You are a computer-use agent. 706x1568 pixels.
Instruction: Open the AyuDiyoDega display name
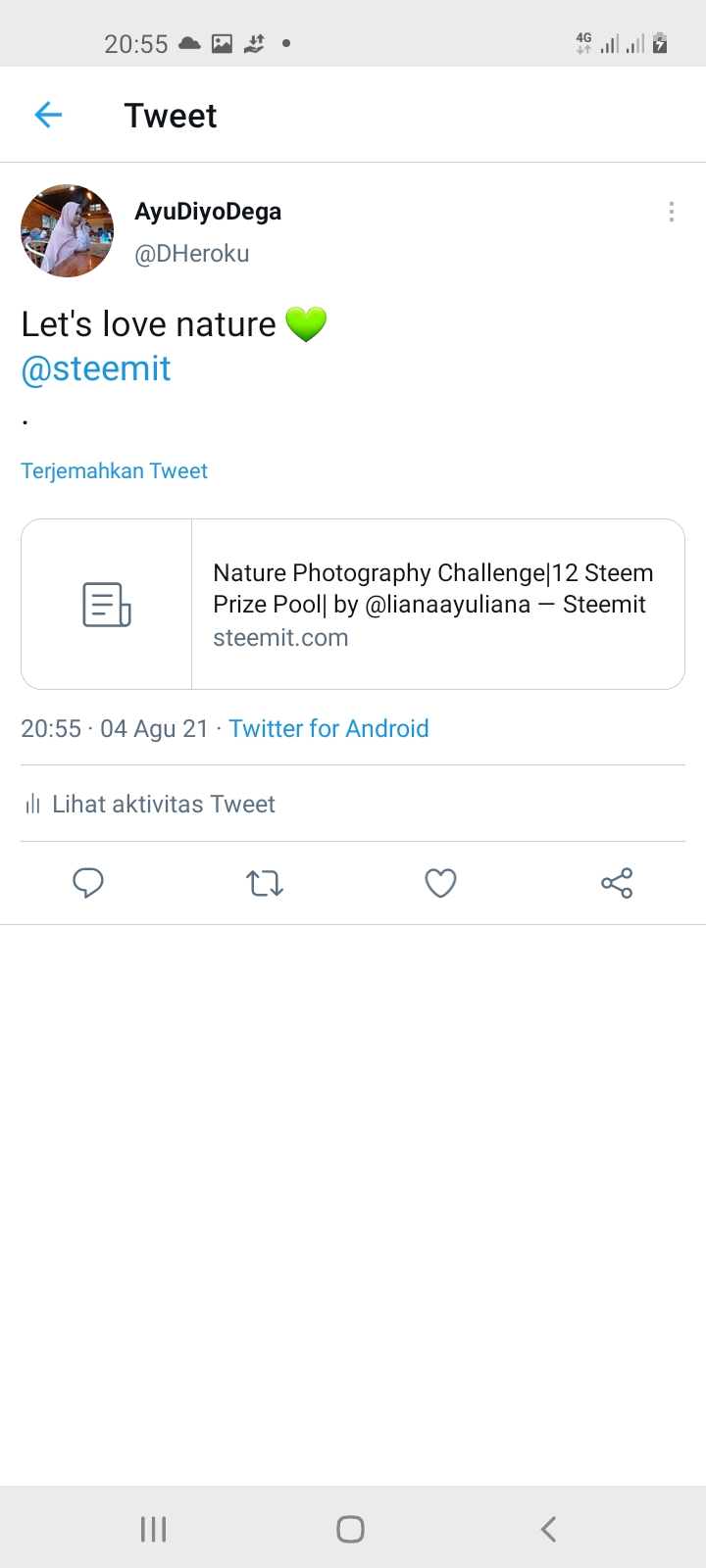(x=208, y=212)
